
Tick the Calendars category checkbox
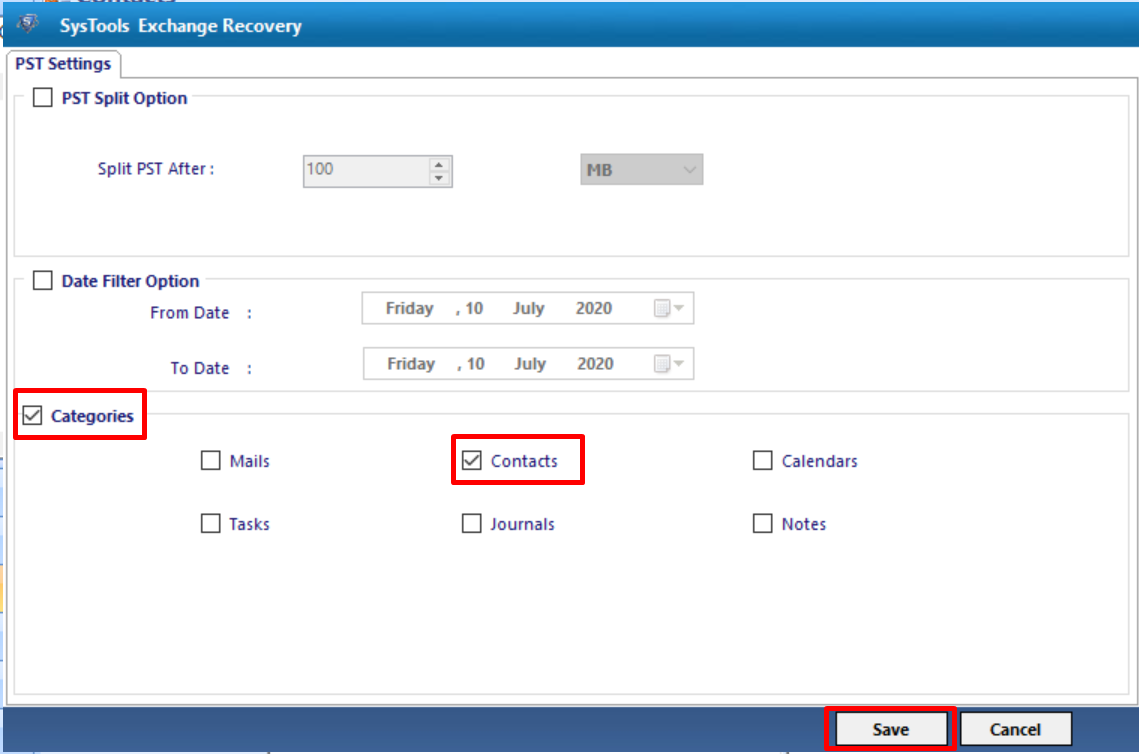(763, 461)
